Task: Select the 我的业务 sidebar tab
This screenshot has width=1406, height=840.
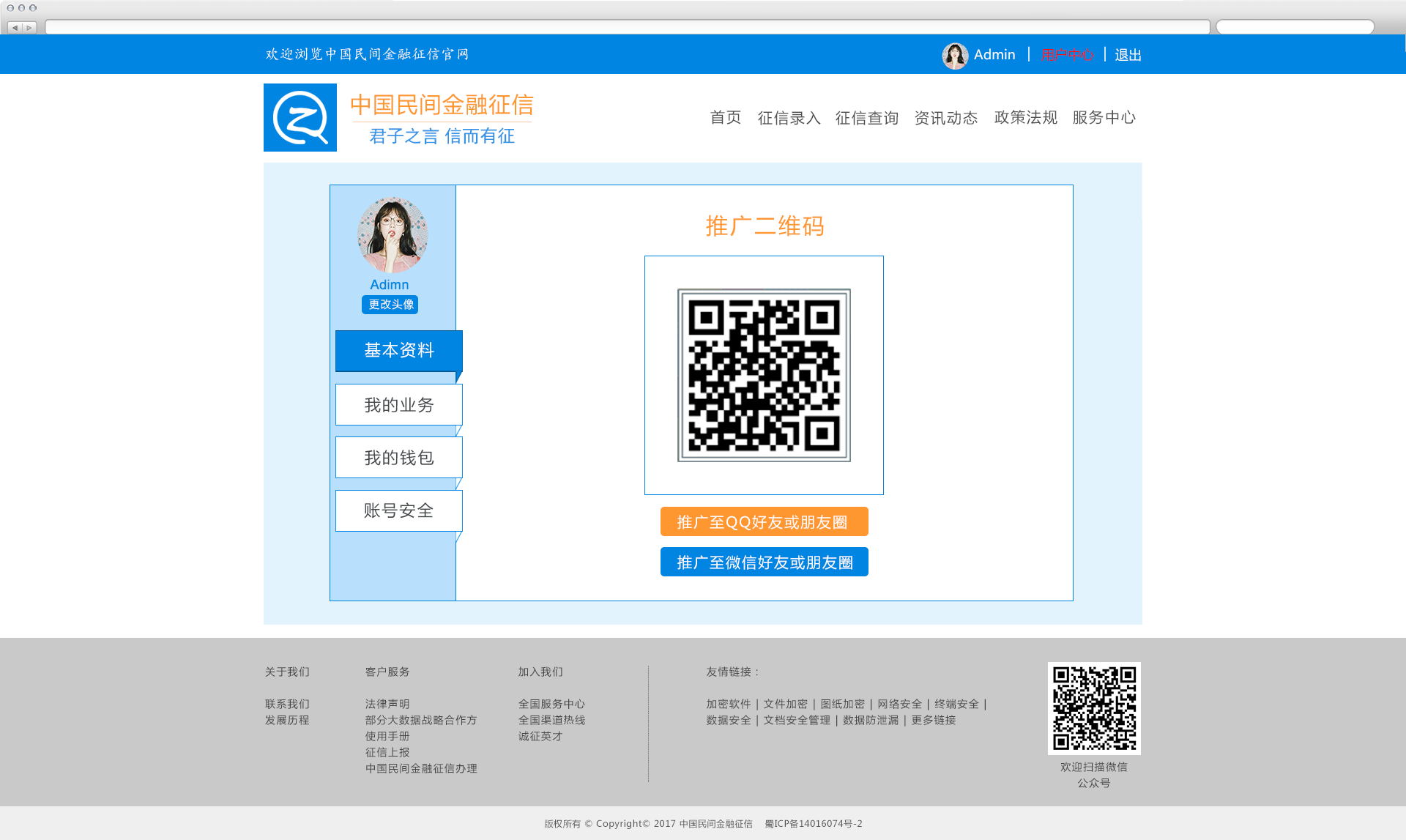Action: (399, 405)
